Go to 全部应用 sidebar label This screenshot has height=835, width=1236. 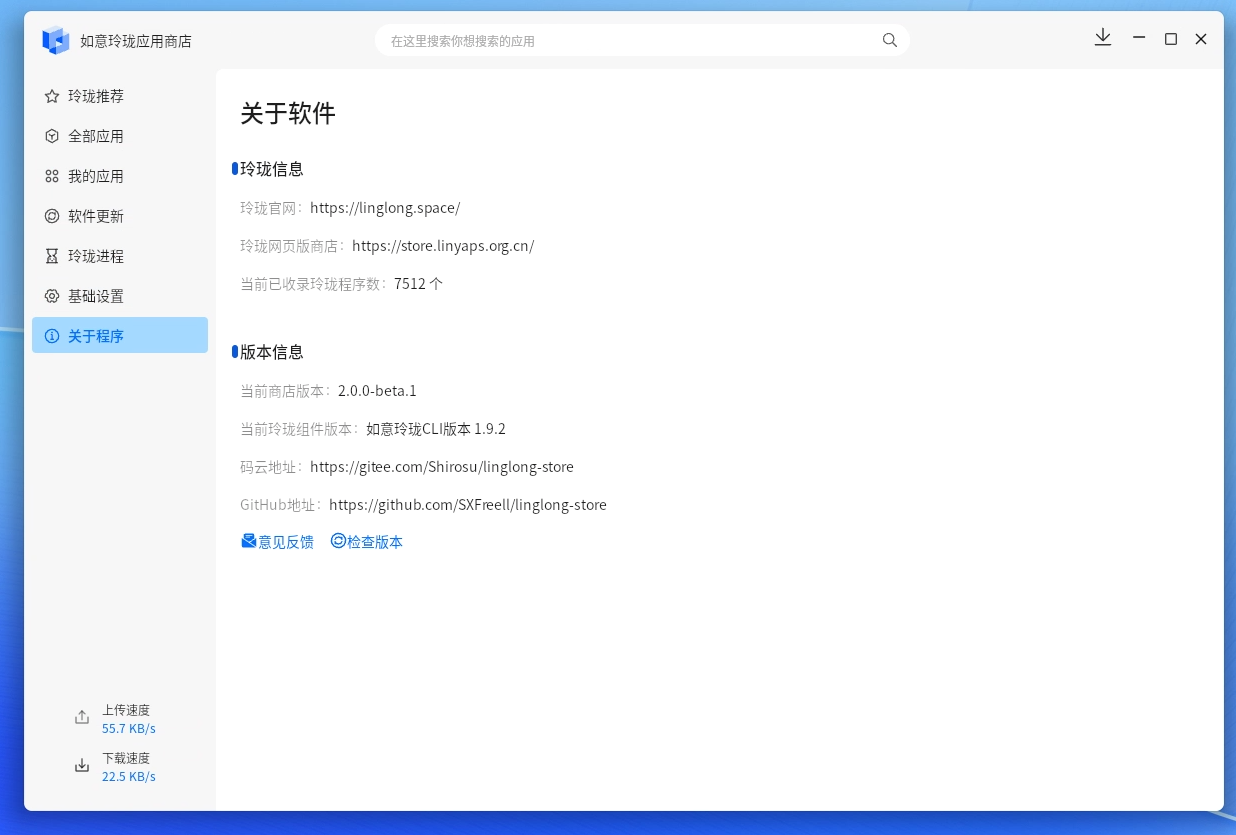click(96, 136)
